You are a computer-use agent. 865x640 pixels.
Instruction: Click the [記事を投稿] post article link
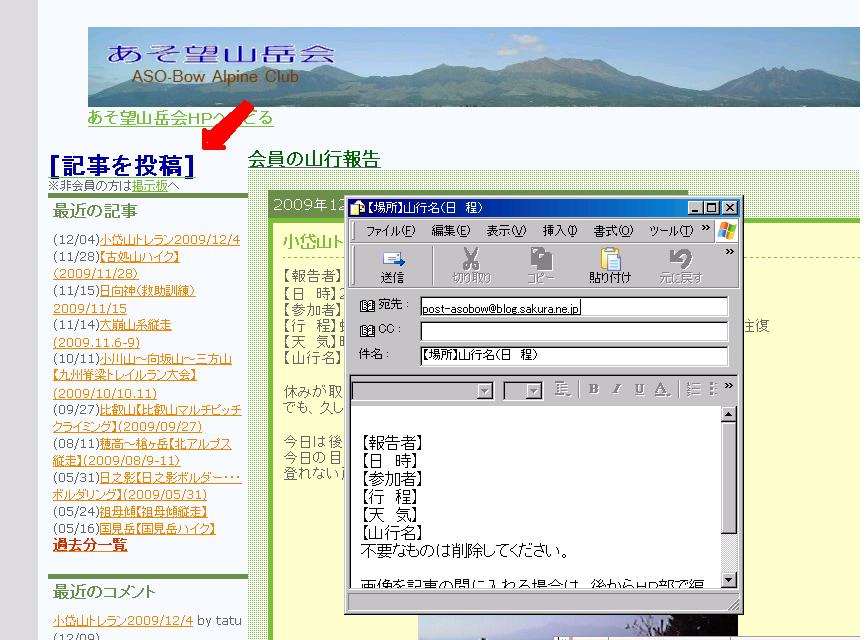tap(122, 166)
